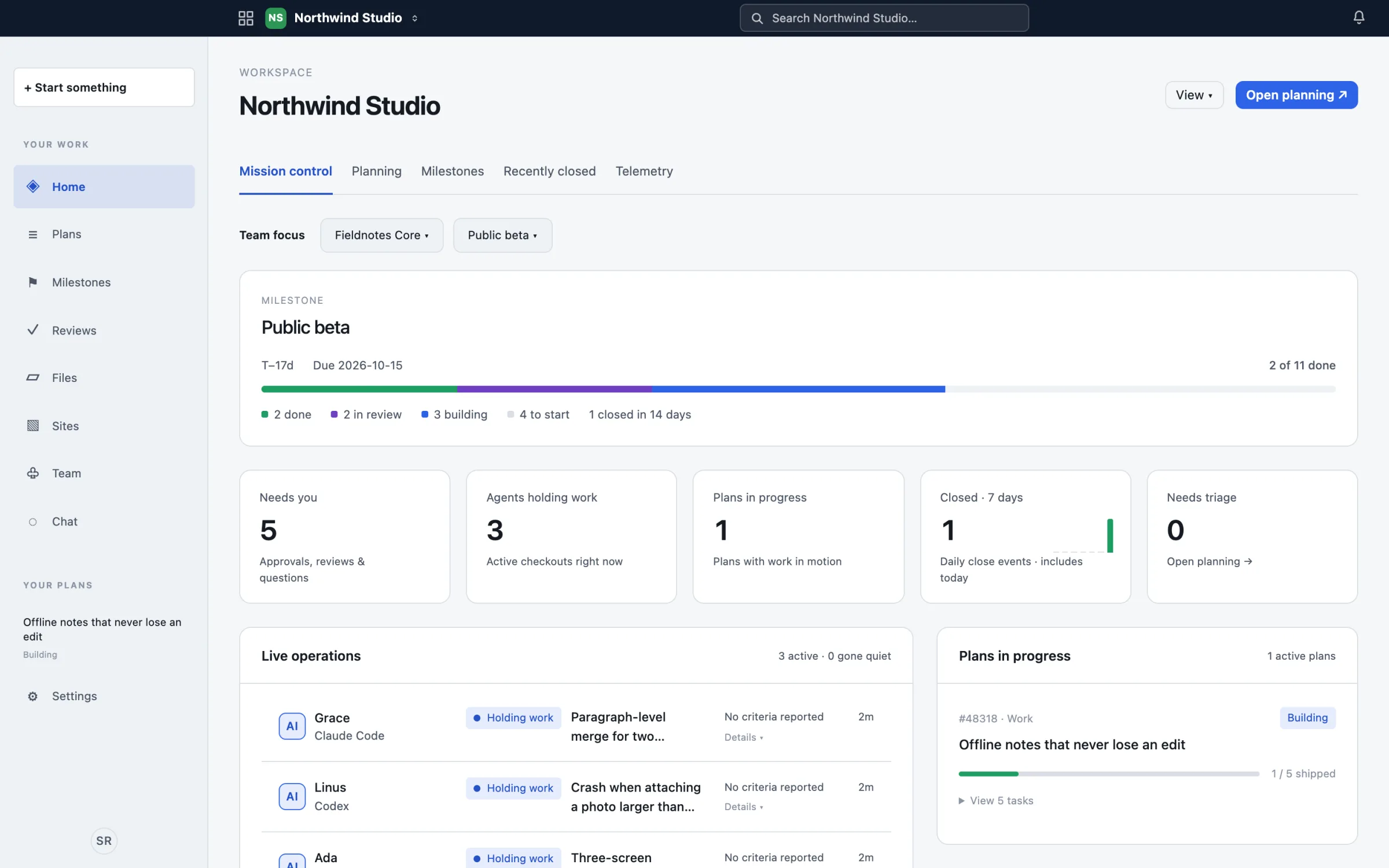Screen dimensions: 1389x868
Task: Click Grace's Holding work status badge
Action: tap(513, 718)
